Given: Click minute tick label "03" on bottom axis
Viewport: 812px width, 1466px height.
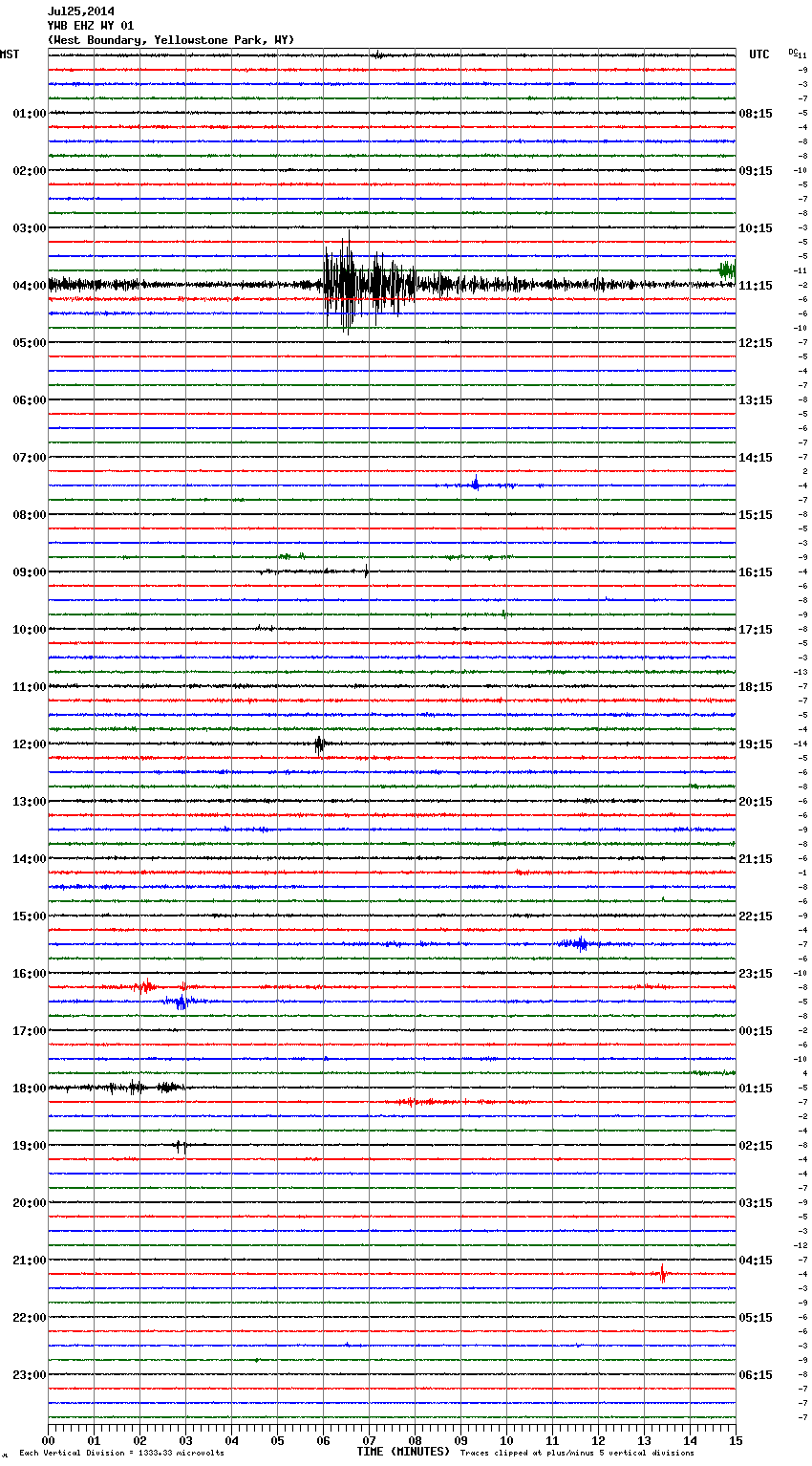Looking at the screenshot, I should [x=185, y=1440].
